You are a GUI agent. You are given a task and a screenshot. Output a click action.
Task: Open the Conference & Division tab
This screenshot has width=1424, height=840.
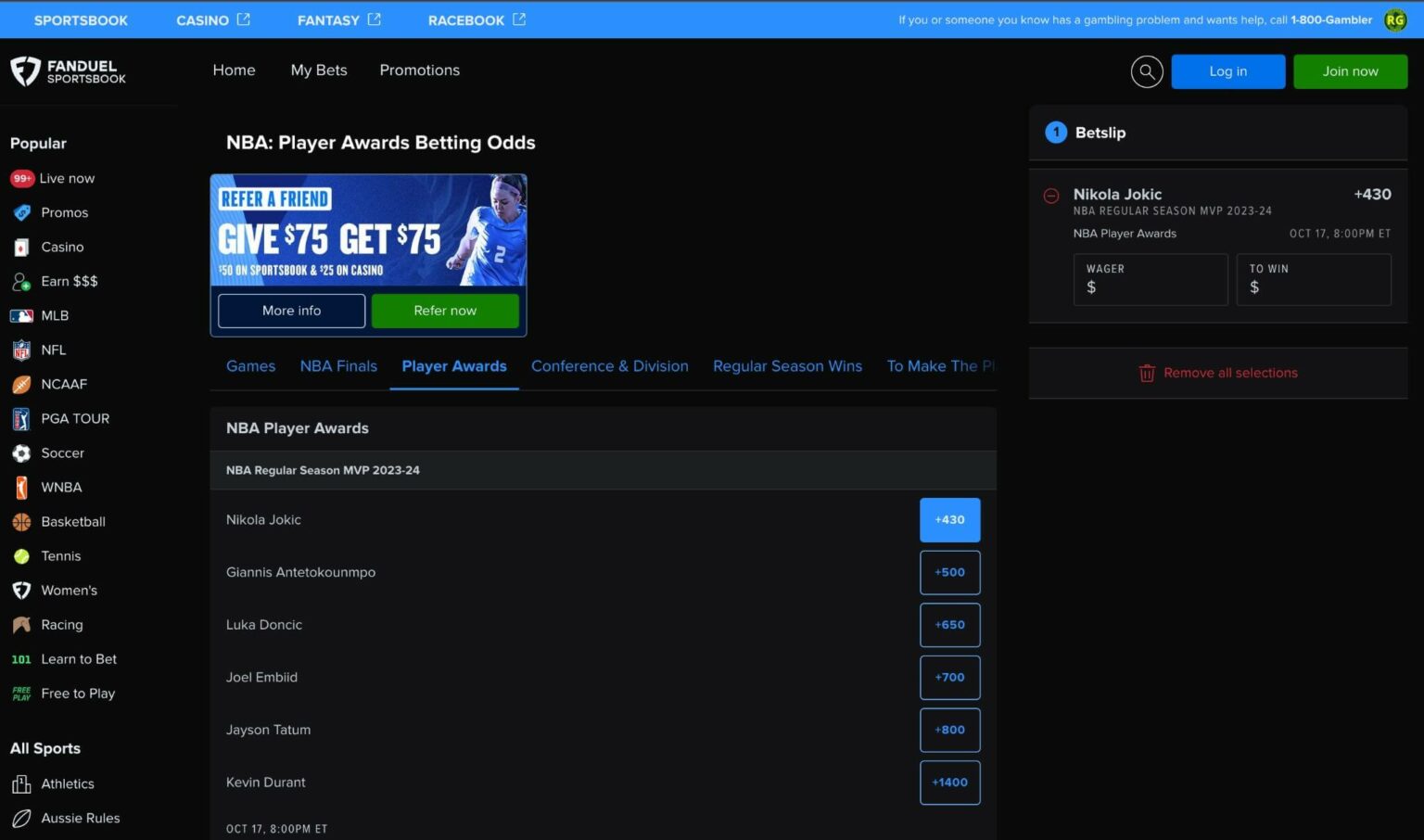click(x=610, y=366)
